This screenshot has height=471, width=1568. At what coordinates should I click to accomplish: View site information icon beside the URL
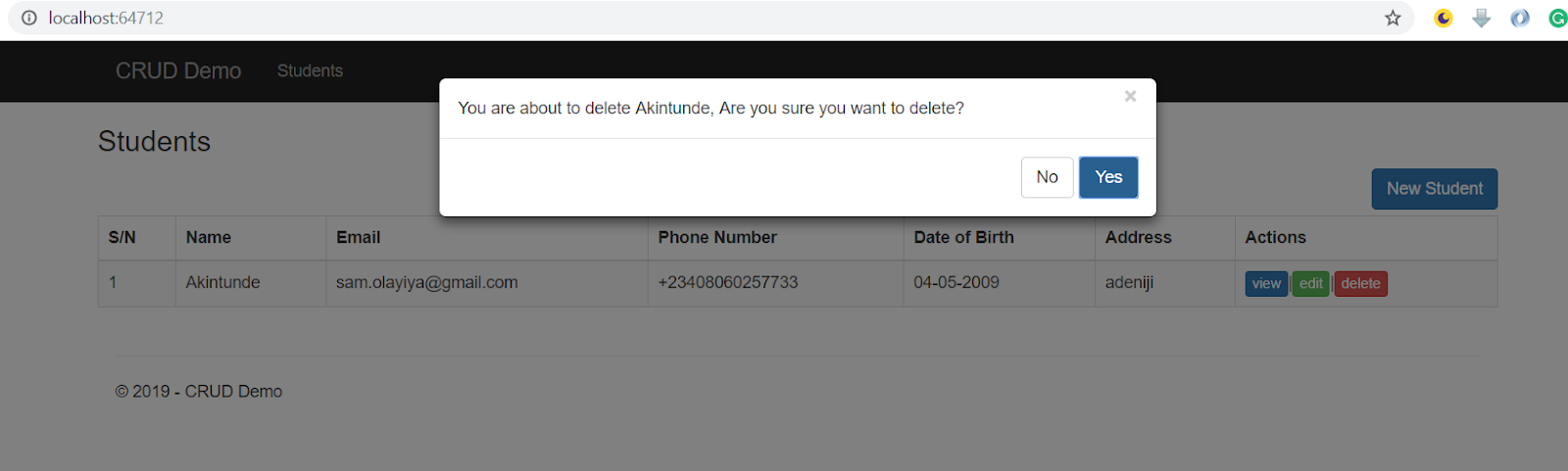tap(29, 18)
